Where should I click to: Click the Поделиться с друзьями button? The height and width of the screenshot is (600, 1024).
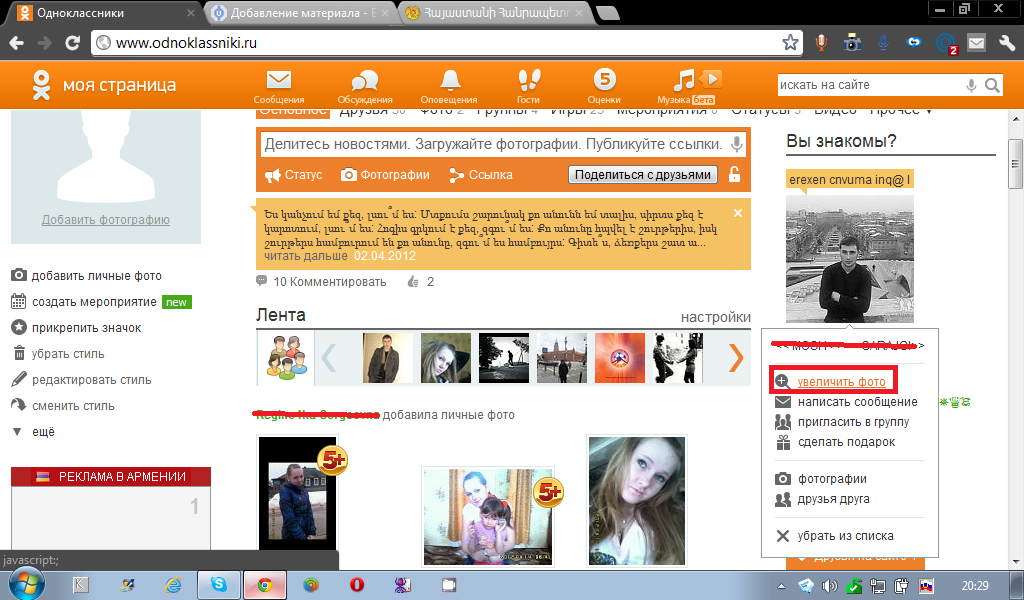point(643,174)
